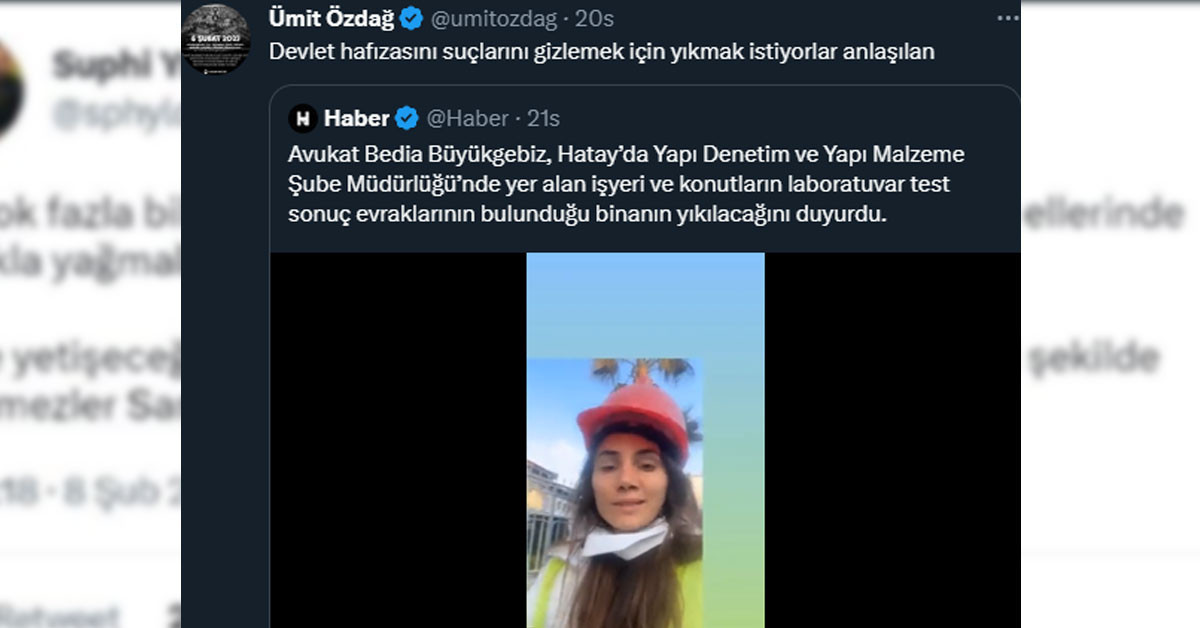Screen dimensions: 1200x628
Task: Click the verified badge beside Ümit Özdağ
Action: coord(411,18)
